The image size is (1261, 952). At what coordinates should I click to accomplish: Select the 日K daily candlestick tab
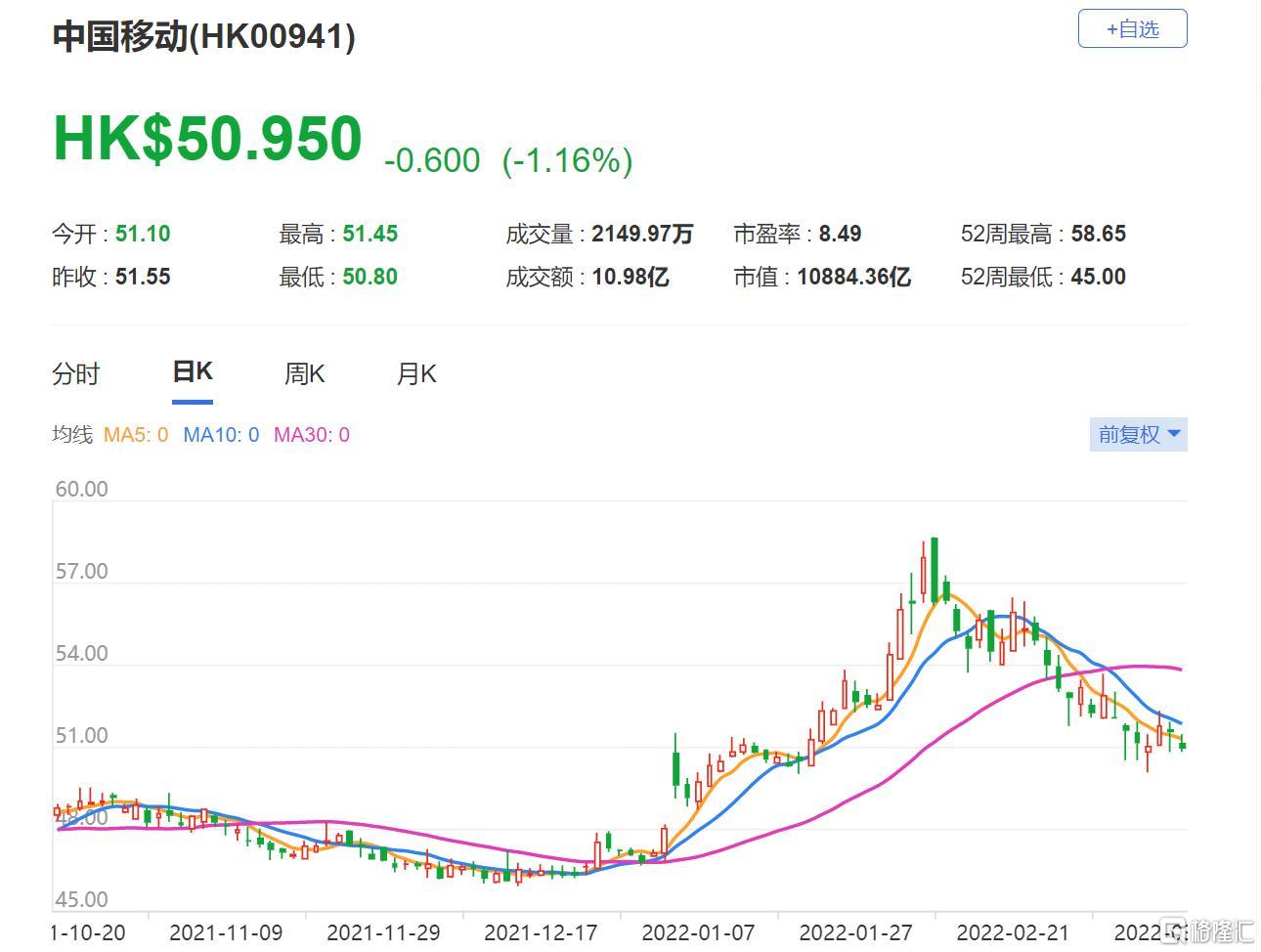pyautogui.click(x=193, y=372)
